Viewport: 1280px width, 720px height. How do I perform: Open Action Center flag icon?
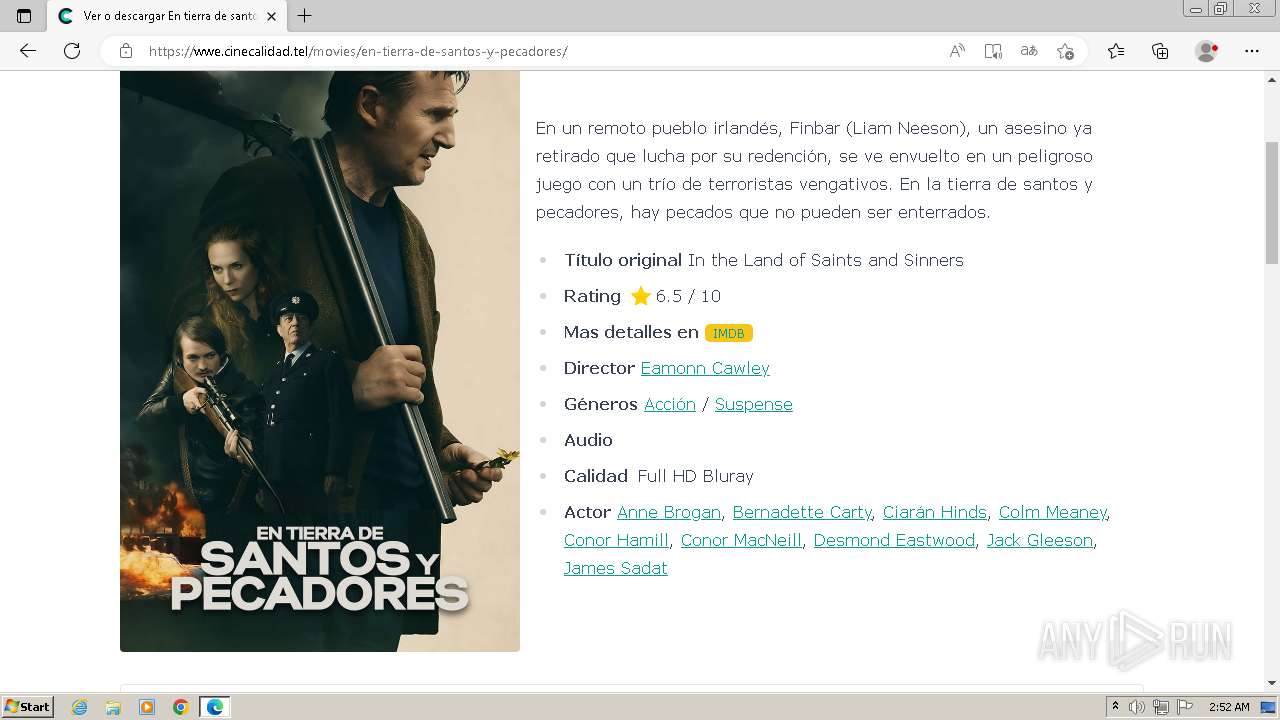coord(1185,707)
